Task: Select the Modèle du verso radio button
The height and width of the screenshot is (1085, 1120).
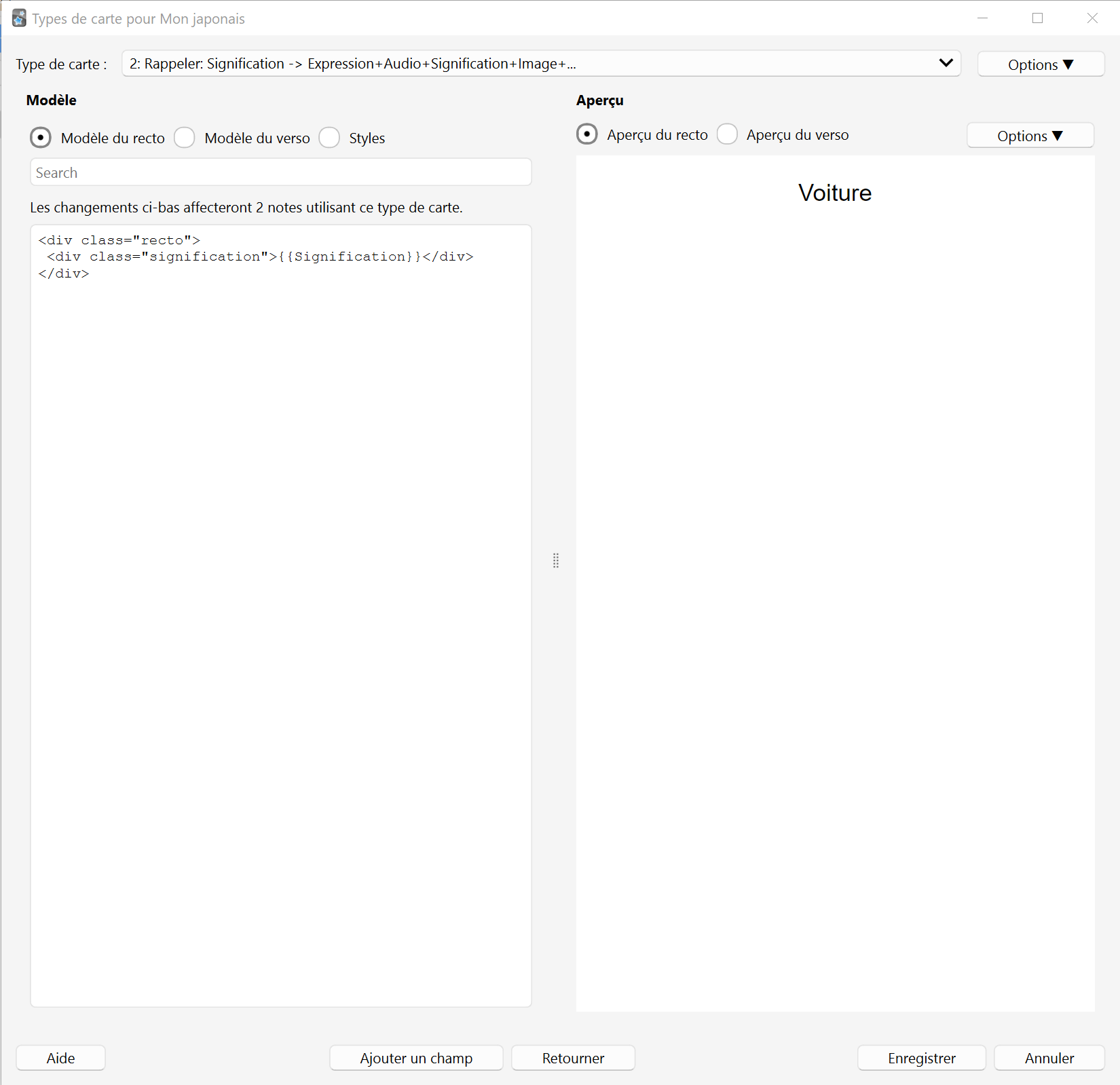Action: (185, 138)
